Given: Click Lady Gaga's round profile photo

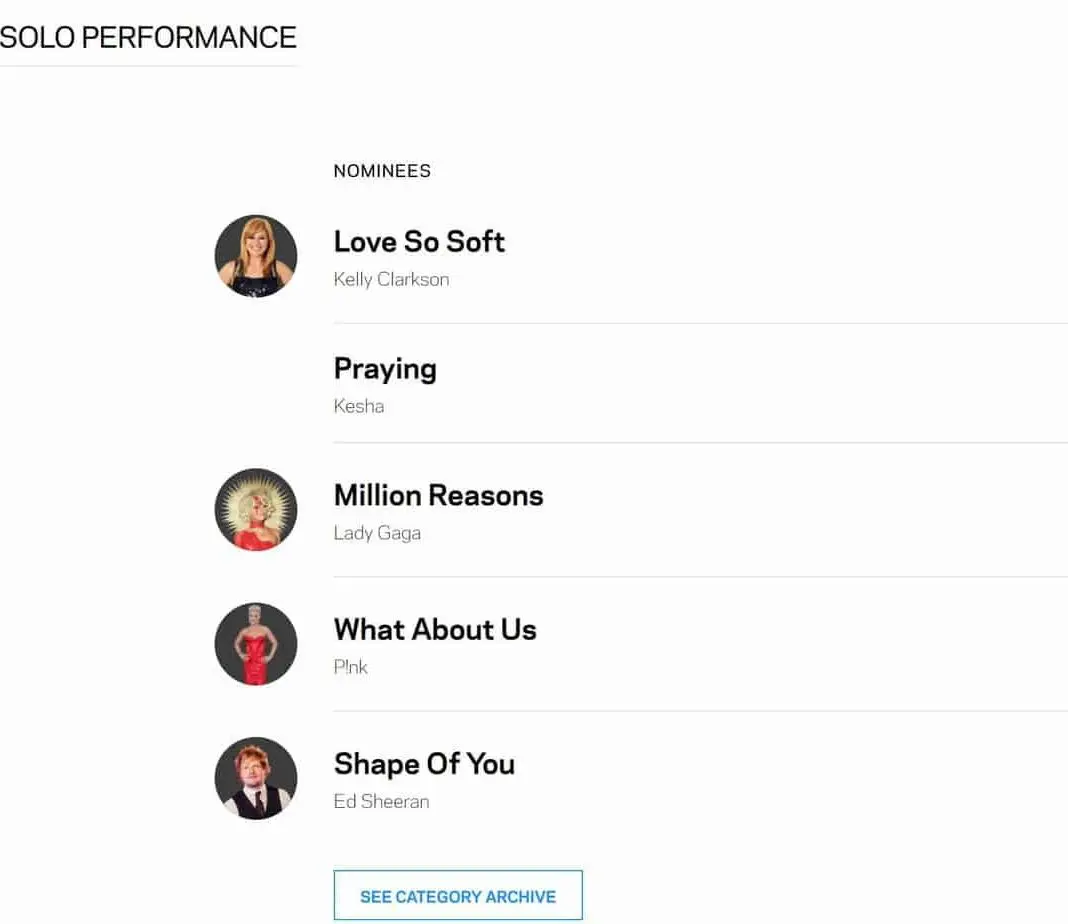Looking at the screenshot, I should pos(256,510).
